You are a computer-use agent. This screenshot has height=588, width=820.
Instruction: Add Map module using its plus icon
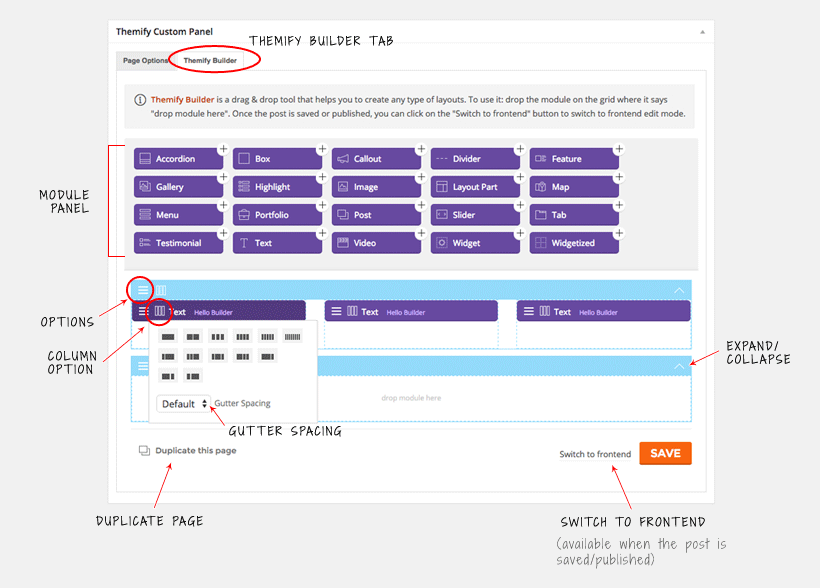[x=619, y=177]
